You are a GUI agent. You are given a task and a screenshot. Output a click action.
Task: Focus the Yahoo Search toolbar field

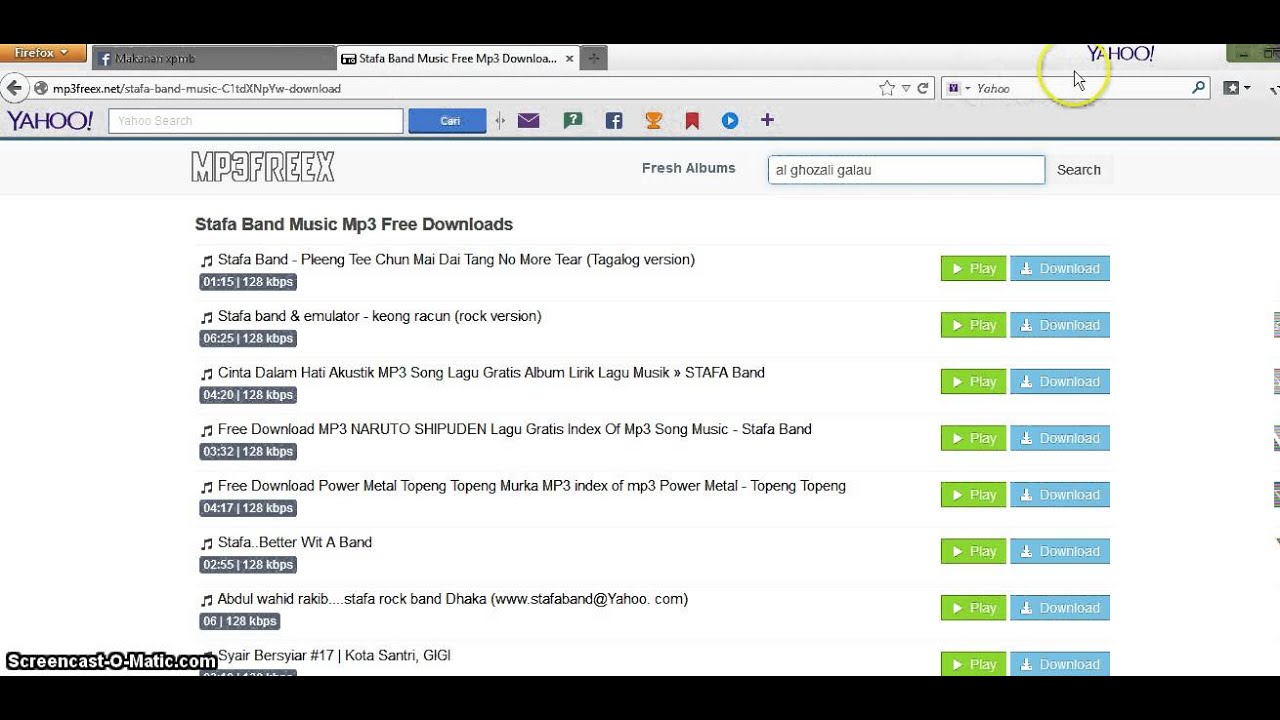pyautogui.click(x=256, y=121)
